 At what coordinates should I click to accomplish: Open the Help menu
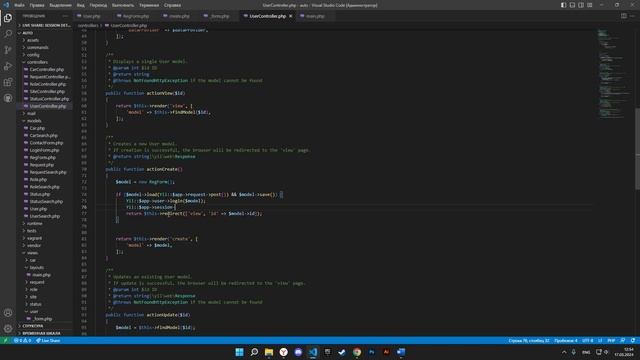point(173,5)
